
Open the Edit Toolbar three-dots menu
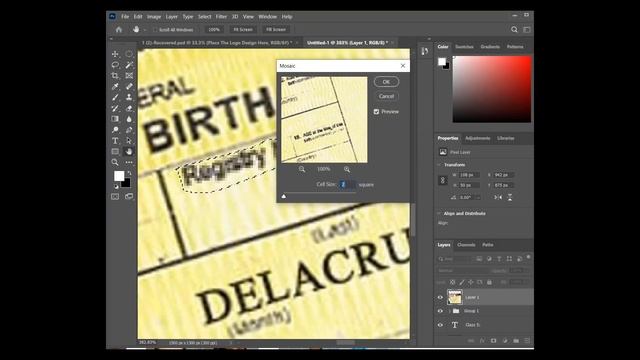click(x=129, y=162)
